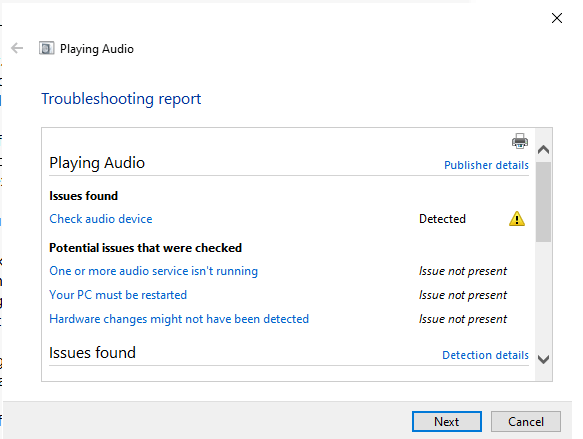Click the bold 'Issues found' subheading
Image resolution: width=583 pixels, height=439 pixels.
[x=84, y=196]
